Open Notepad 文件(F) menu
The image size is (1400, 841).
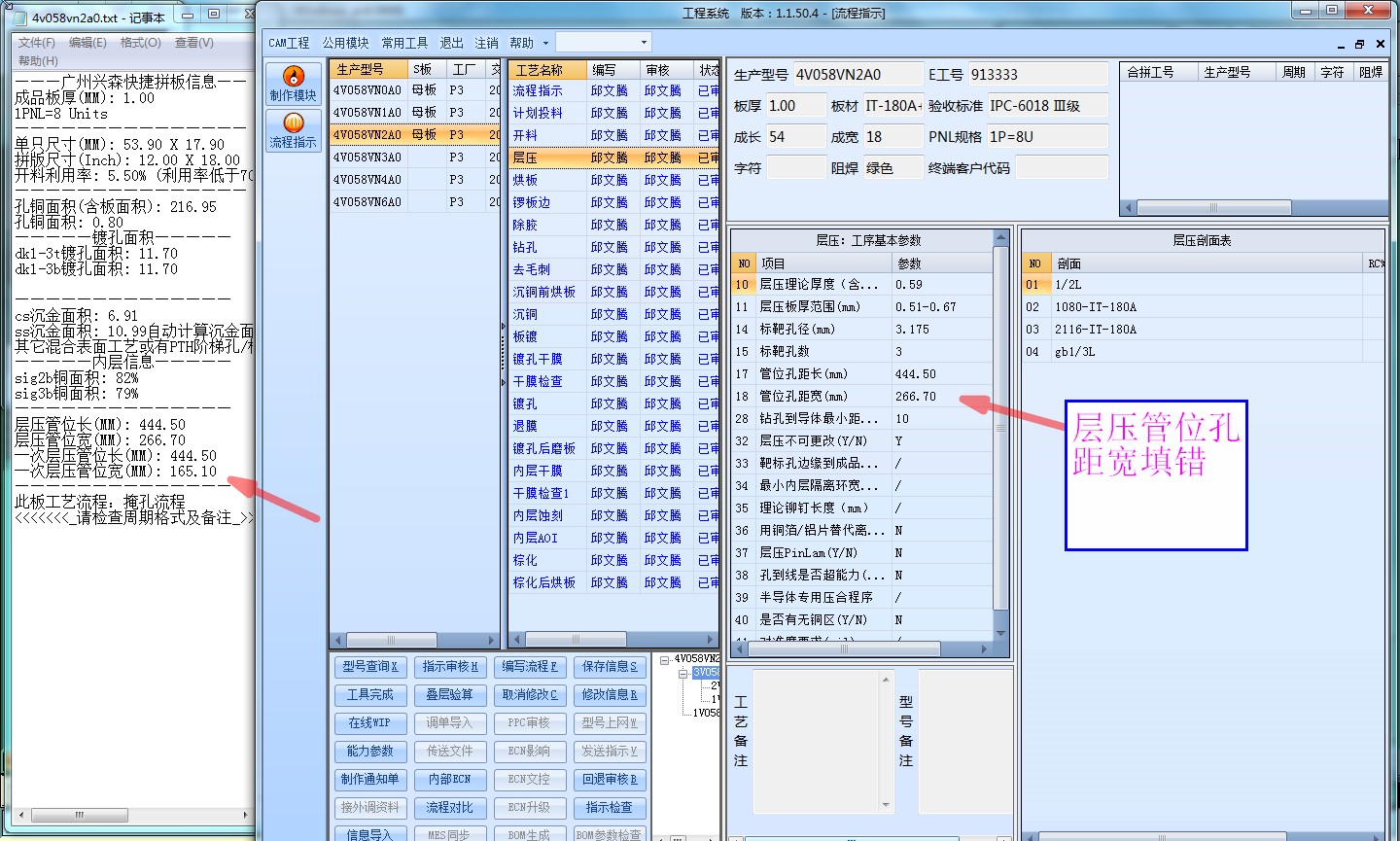(x=36, y=43)
